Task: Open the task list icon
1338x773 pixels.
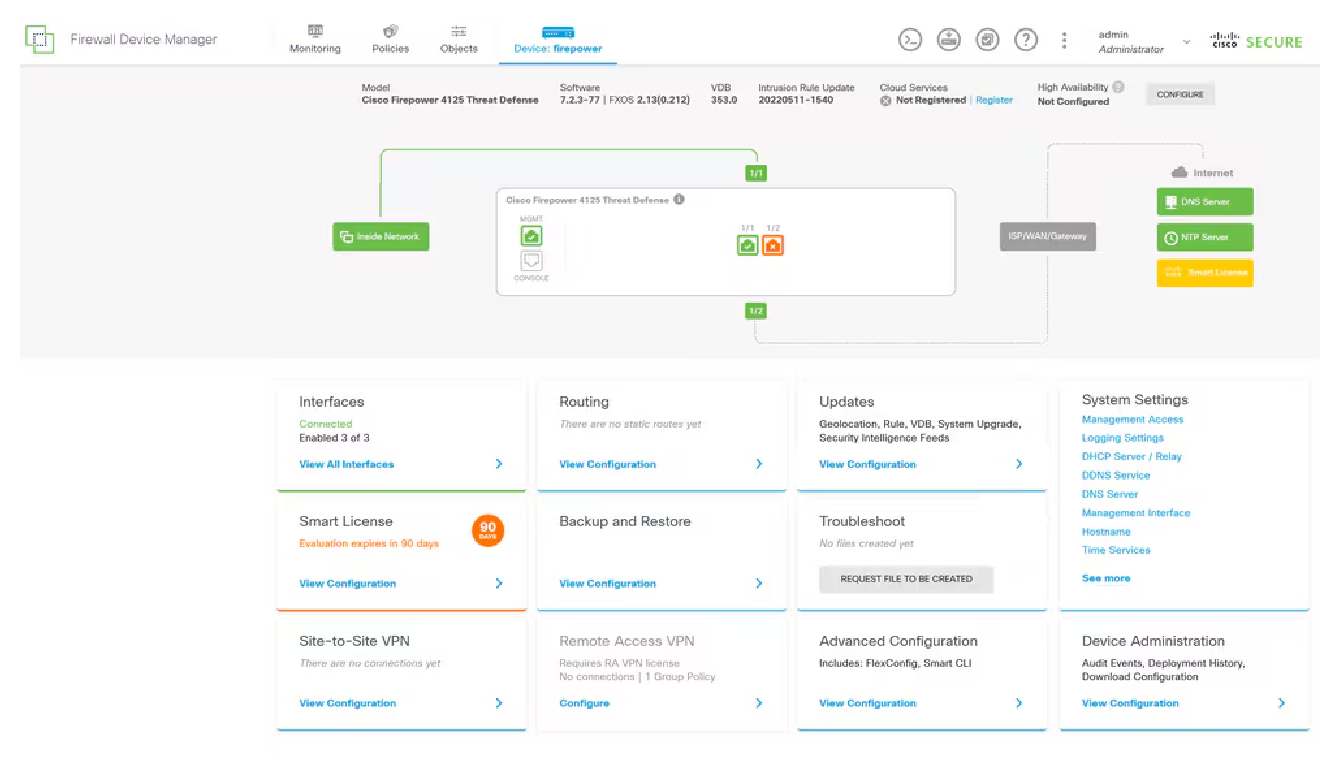Action: pos(987,40)
